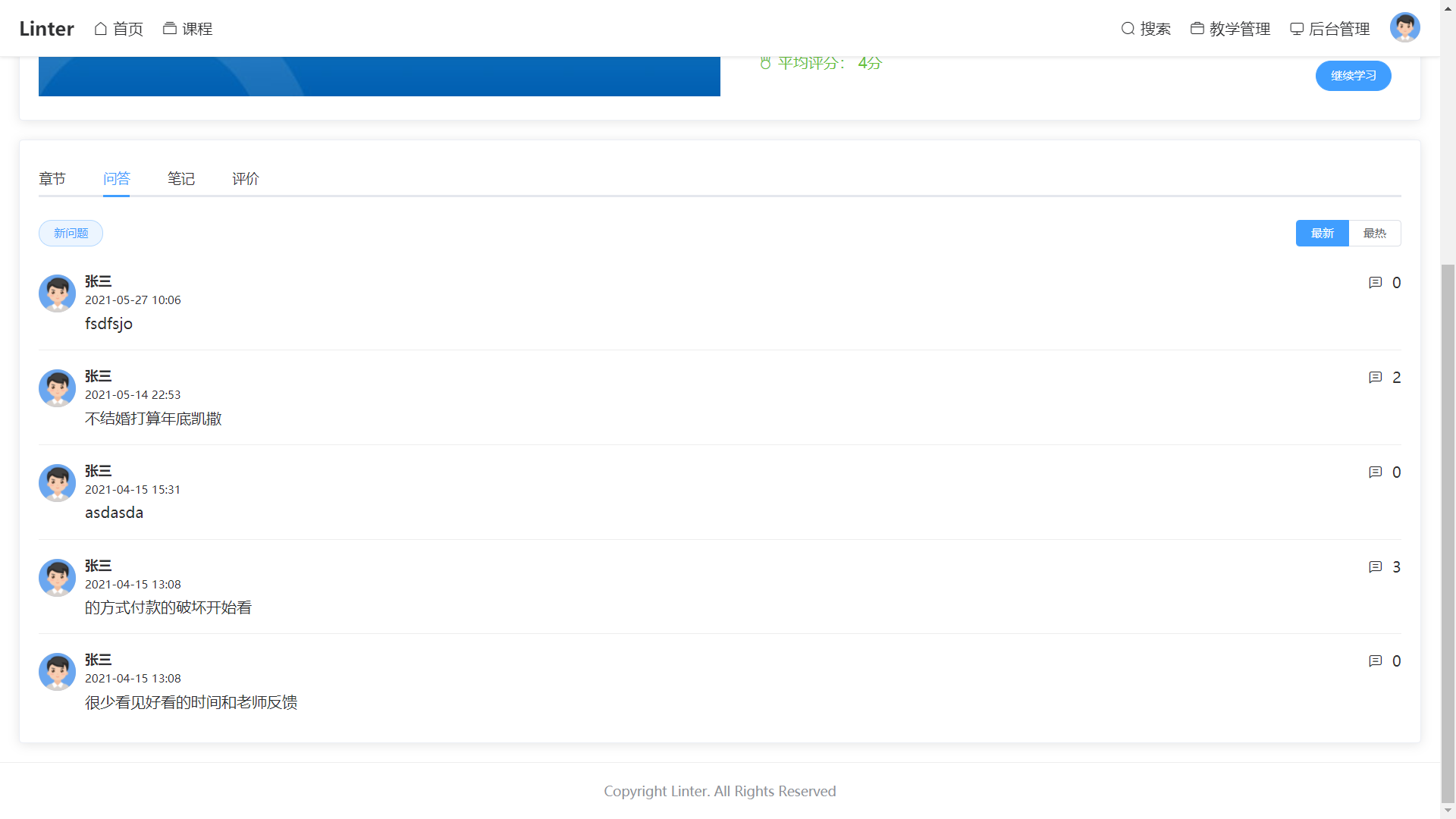Screen dimensions: 1456x819
Task: Click the vertical page scrollbar
Action: click(1448, 531)
